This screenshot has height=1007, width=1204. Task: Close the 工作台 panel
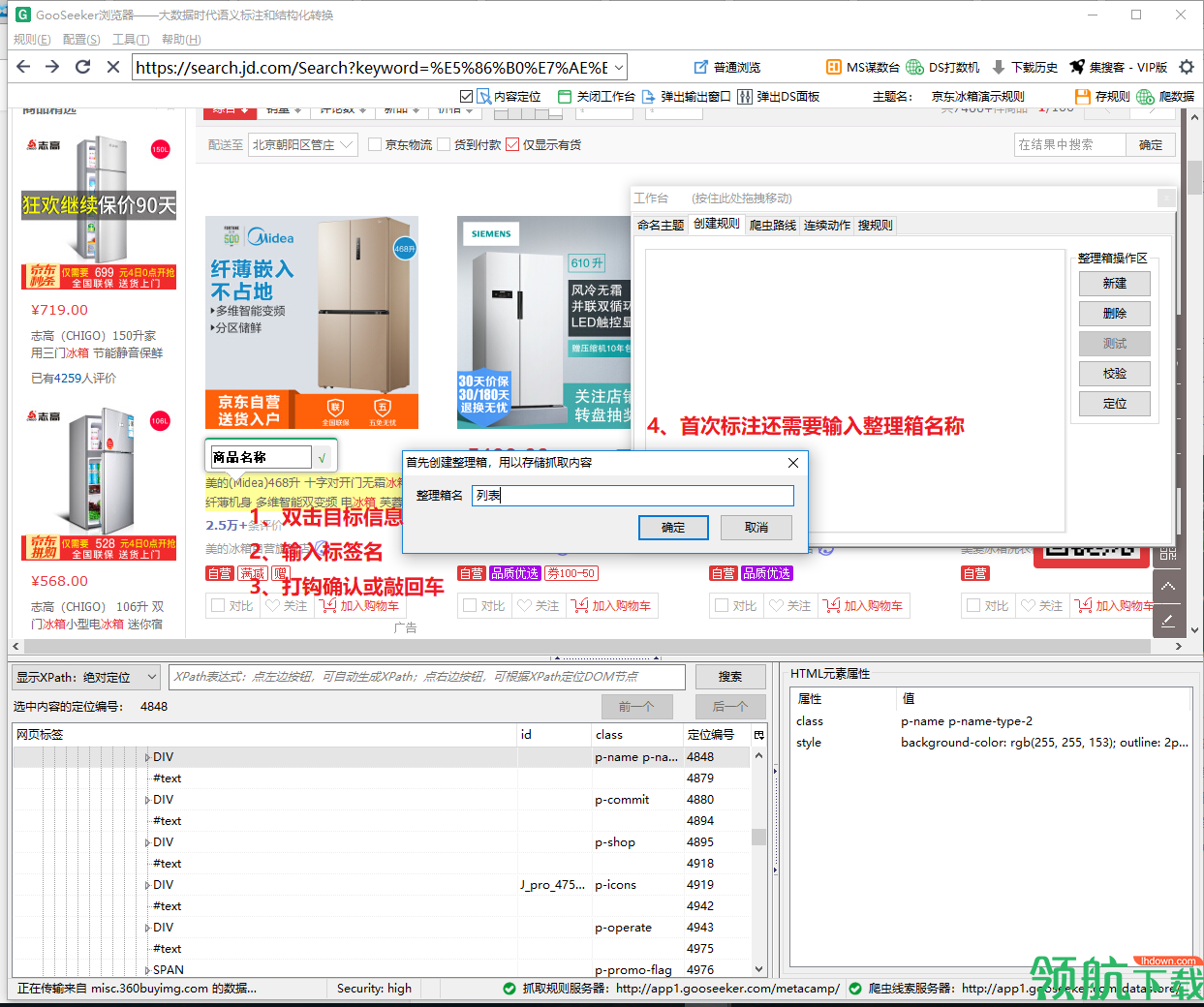point(1167,198)
